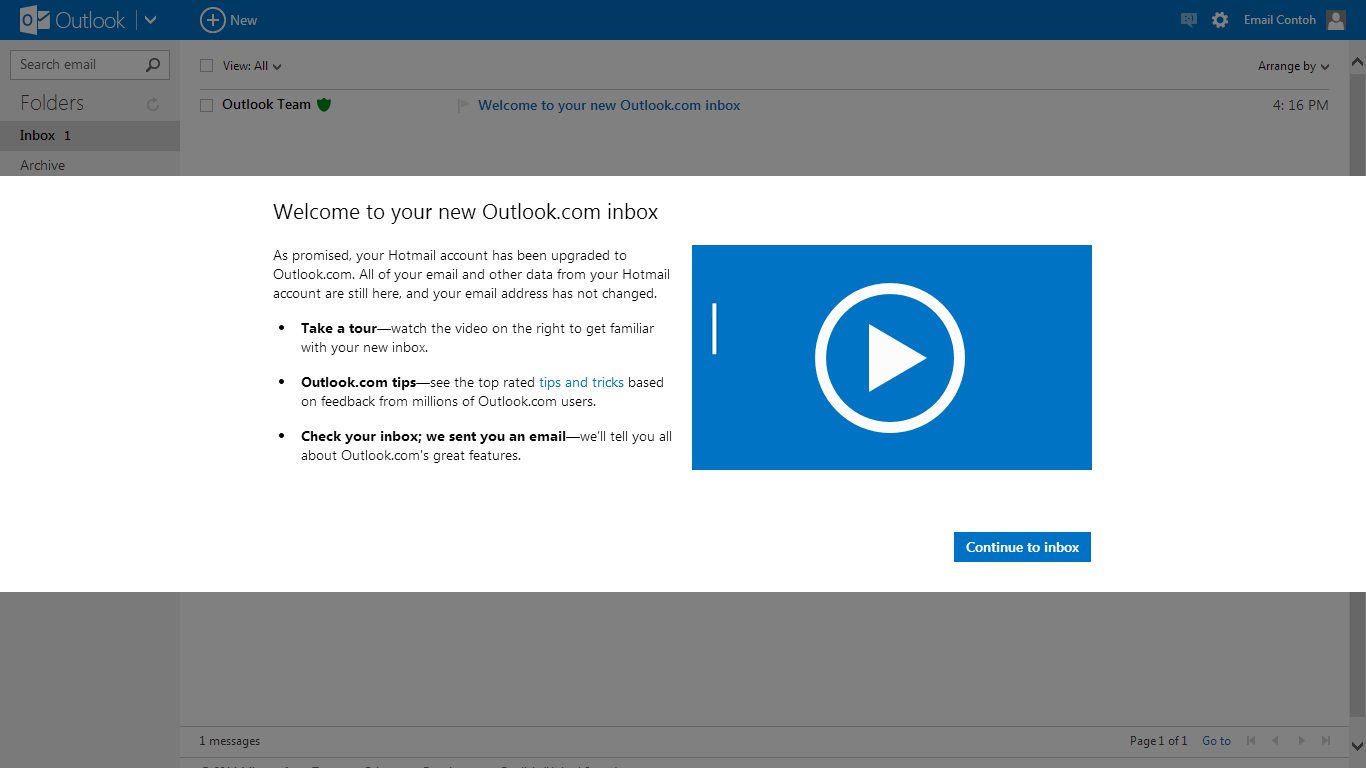
Task: Click the 1 messages count text
Action: click(229, 741)
